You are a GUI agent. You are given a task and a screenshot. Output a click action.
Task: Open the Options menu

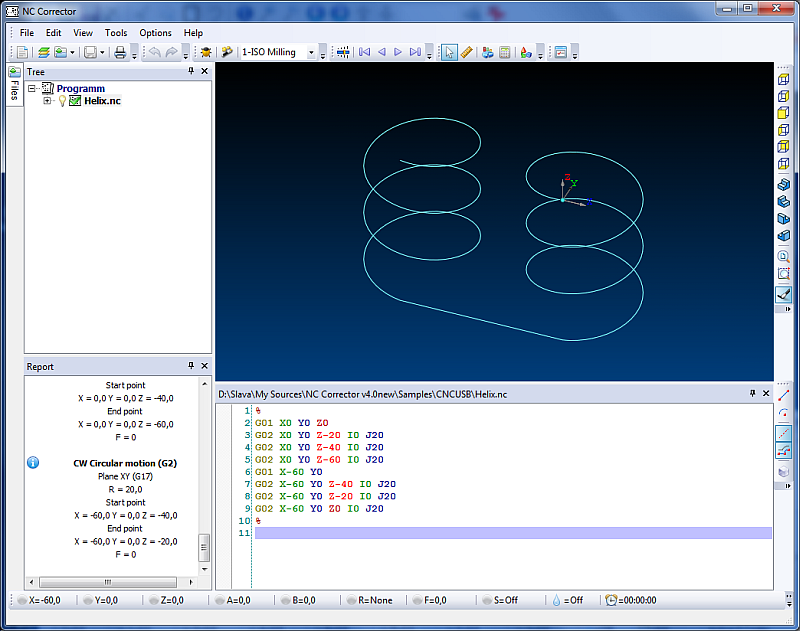(x=155, y=33)
